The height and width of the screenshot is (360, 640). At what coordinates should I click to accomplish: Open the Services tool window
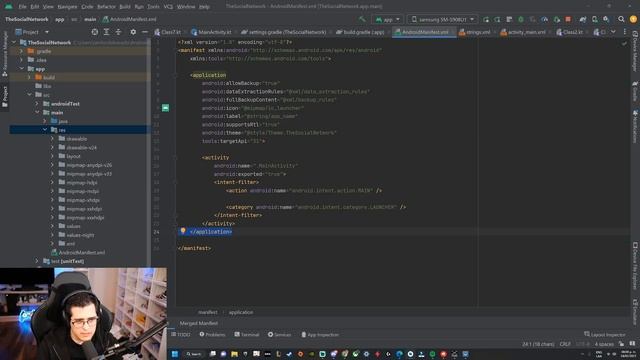(x=280, y=335)
